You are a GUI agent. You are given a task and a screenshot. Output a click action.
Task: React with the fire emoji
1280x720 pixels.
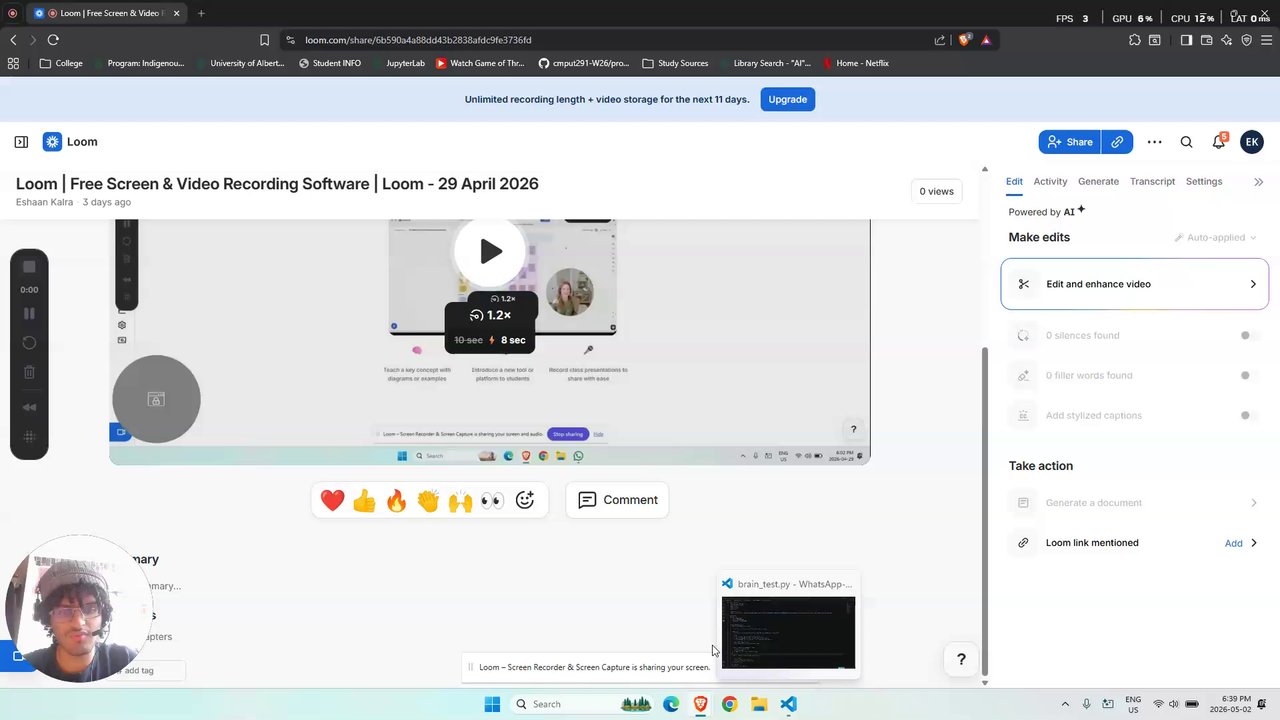pos(396,500)
